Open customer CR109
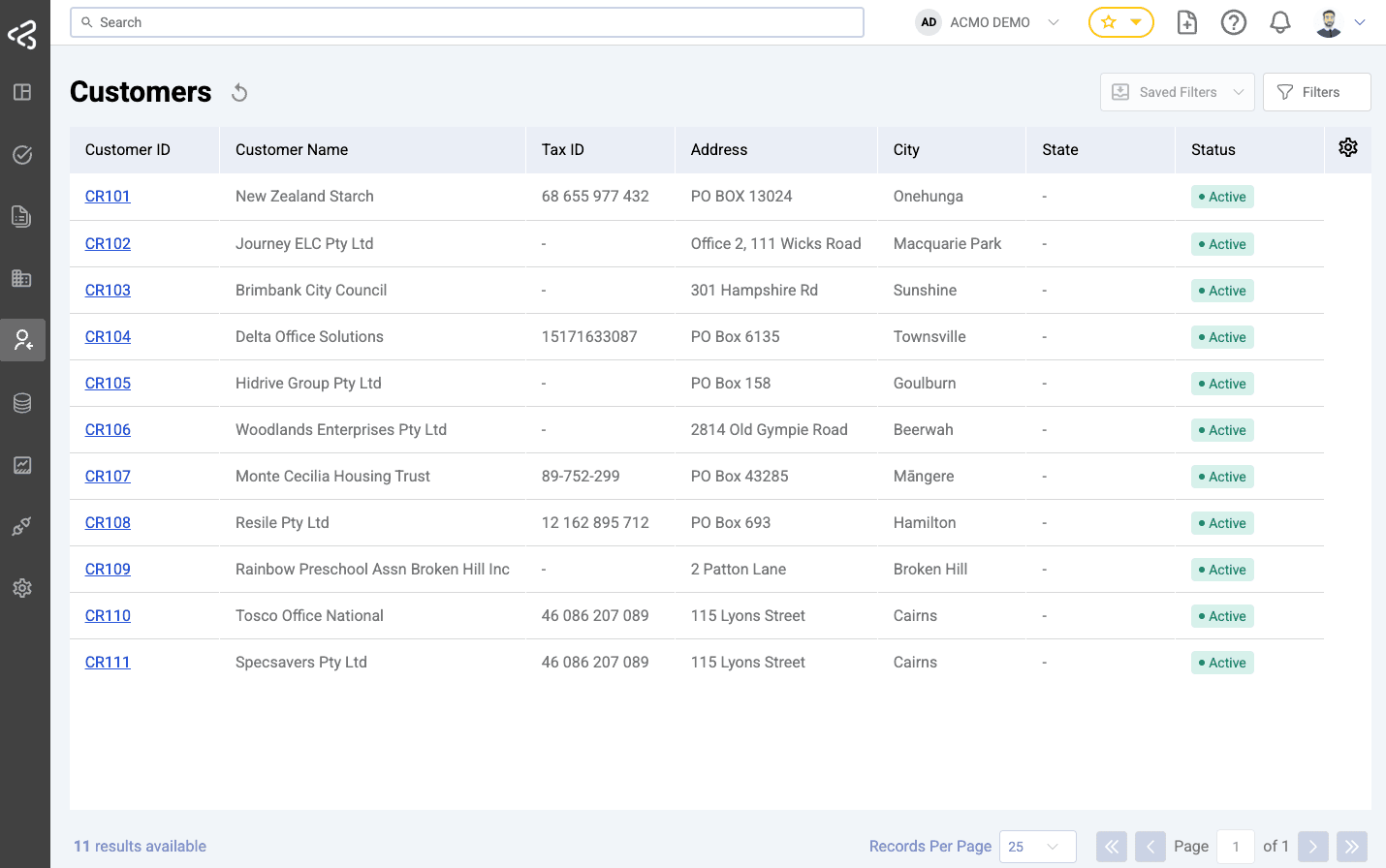This screenshot has height=868, width=1386. tap(108, 570)
